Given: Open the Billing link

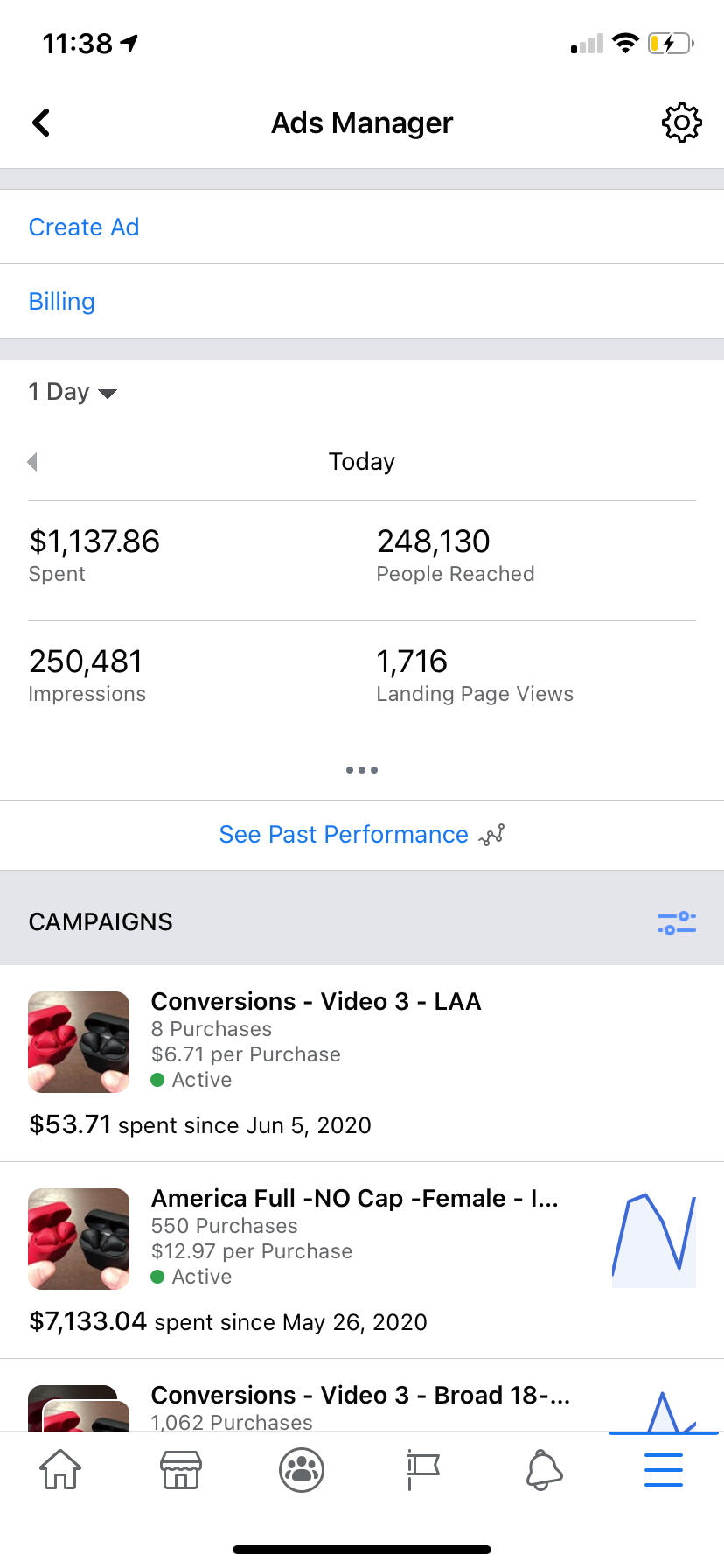Looking at the screenshot, I should [x=62, y=302].
